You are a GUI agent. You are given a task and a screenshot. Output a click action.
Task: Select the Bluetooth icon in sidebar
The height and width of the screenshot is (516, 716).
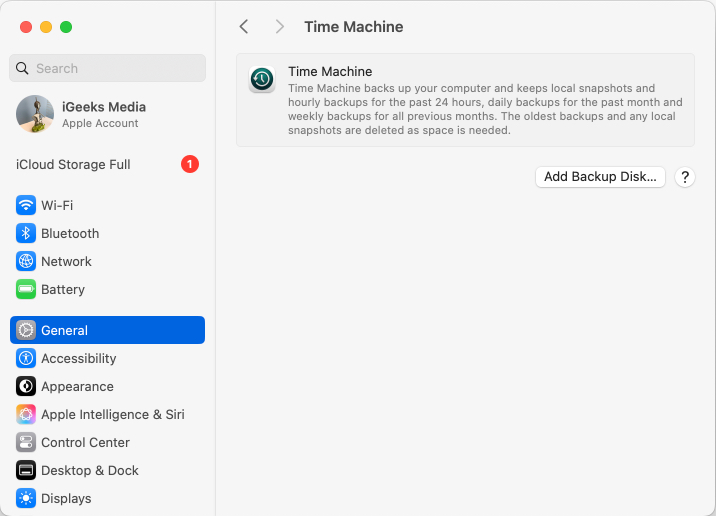[26, 233]
